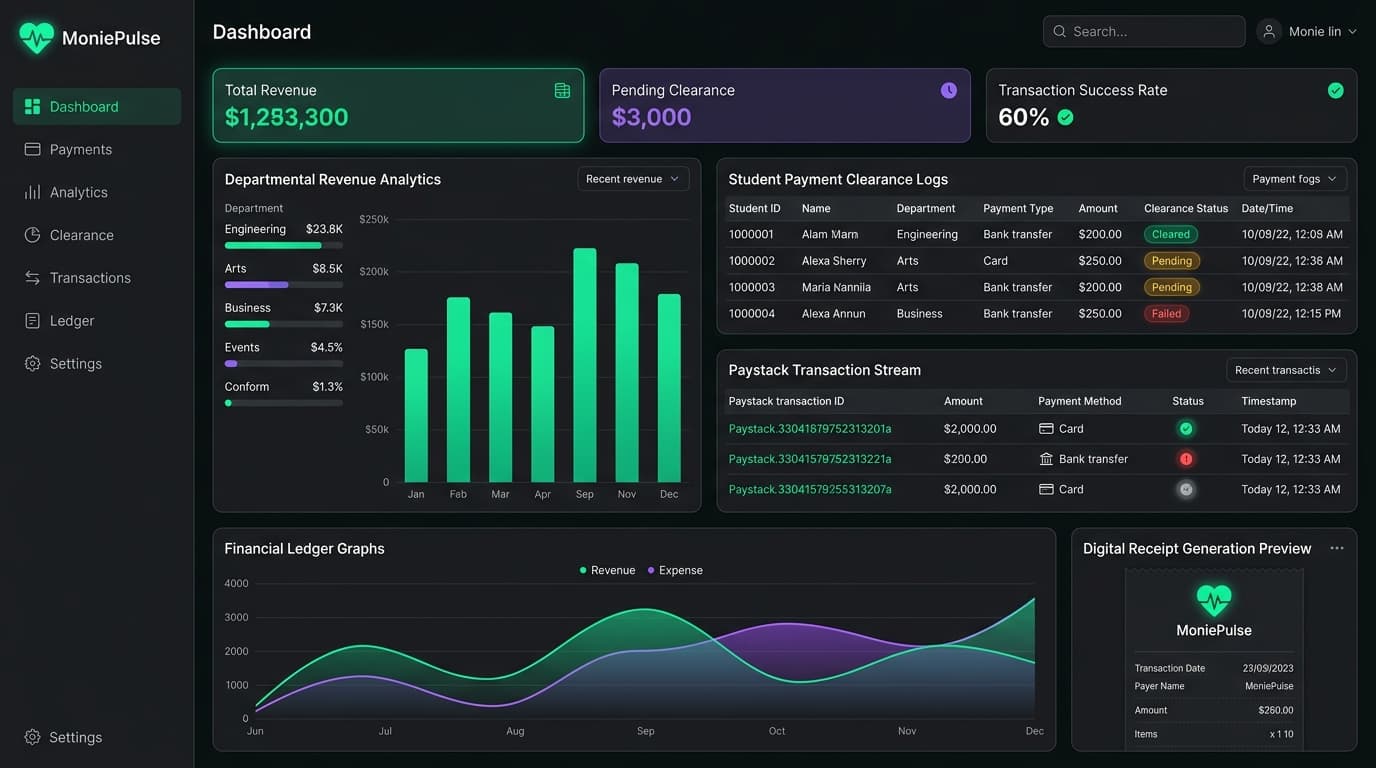Screen dimensions: 1376x768
Task: Click the table icon on the Total Revenue card
Action: 562,91
